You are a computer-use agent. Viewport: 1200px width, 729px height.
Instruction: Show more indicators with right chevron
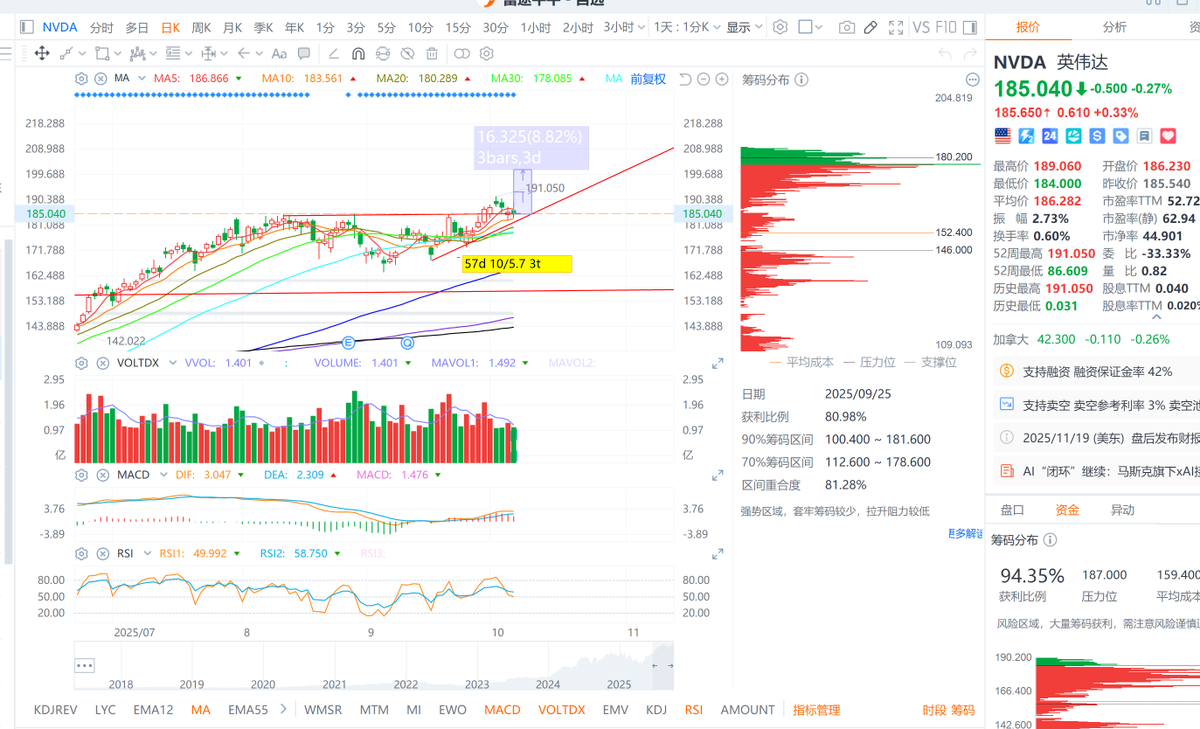[x=284, y=709]
